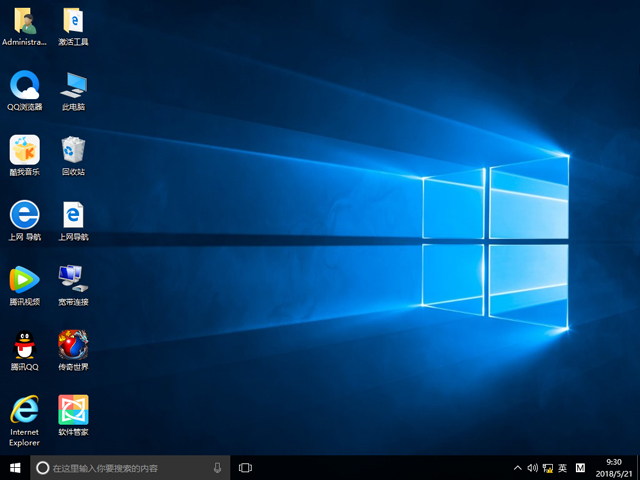Select the 此电脑 computer icon
Screen dimensions: 640x480
point(73,85)
